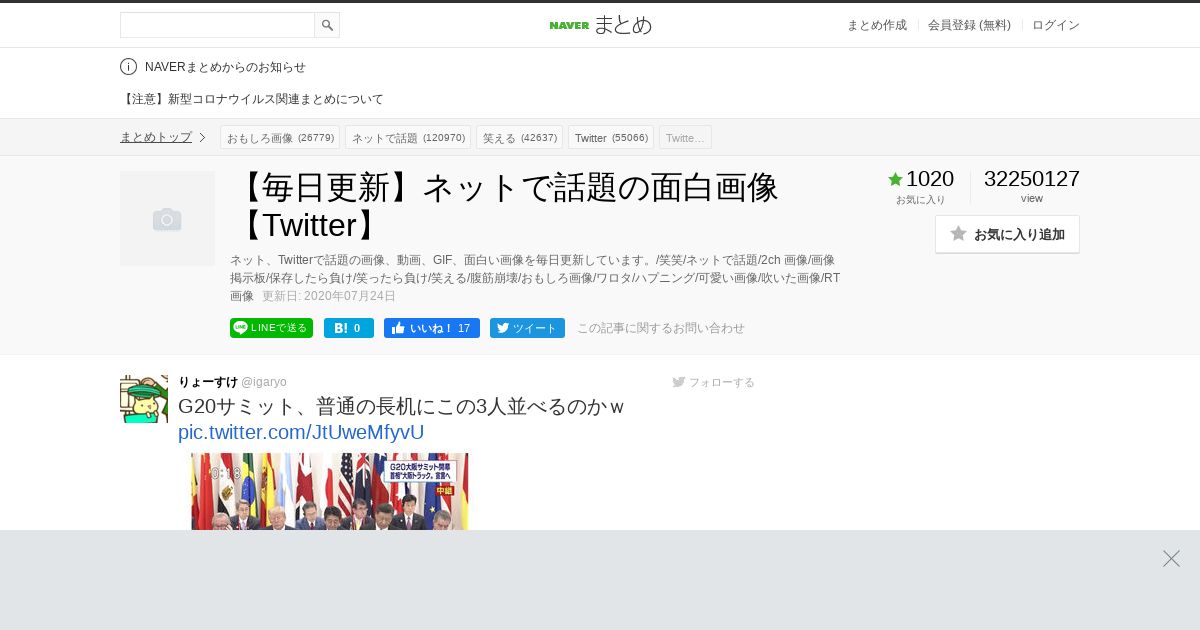Viewport: 1200px width, 630px height.
Task: Click the Hatena bookmark B! button
Action: 349,328
